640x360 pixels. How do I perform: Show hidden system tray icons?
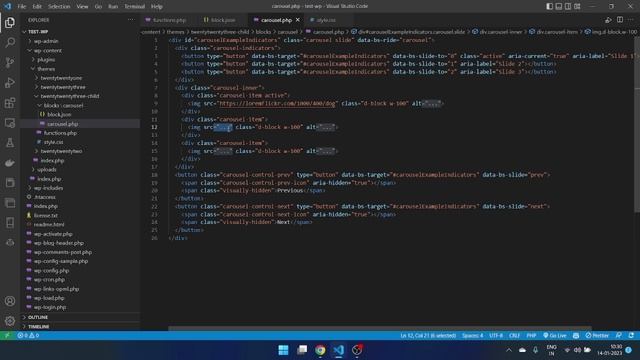coord(509,350)
